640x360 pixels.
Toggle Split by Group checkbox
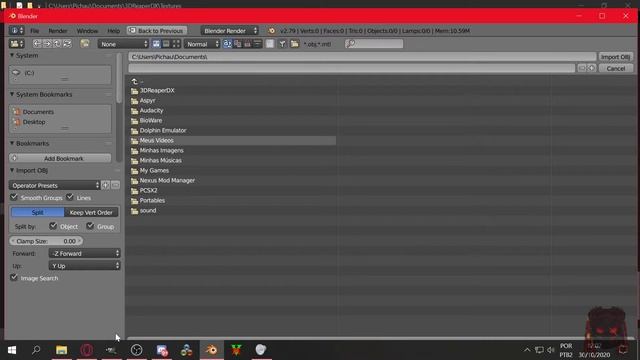(90, 226)
